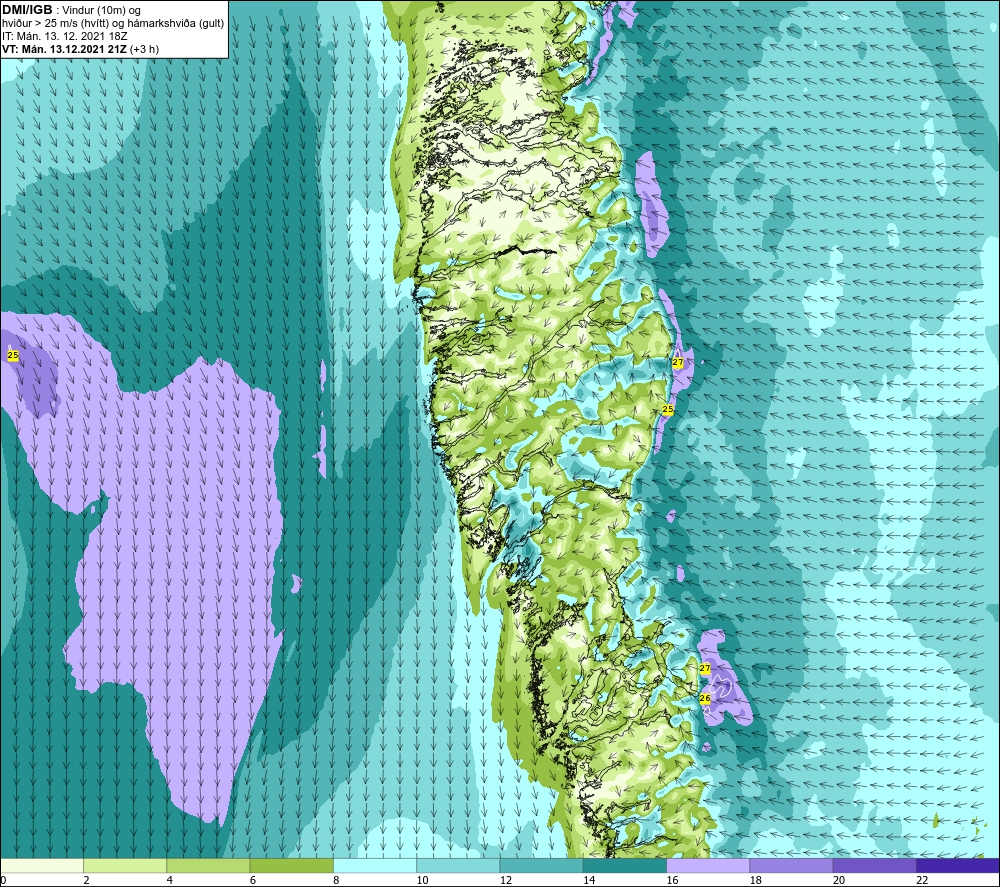The image size is (1000, 887).
Task: Click the scale number 10
Action: pos(422,881)
